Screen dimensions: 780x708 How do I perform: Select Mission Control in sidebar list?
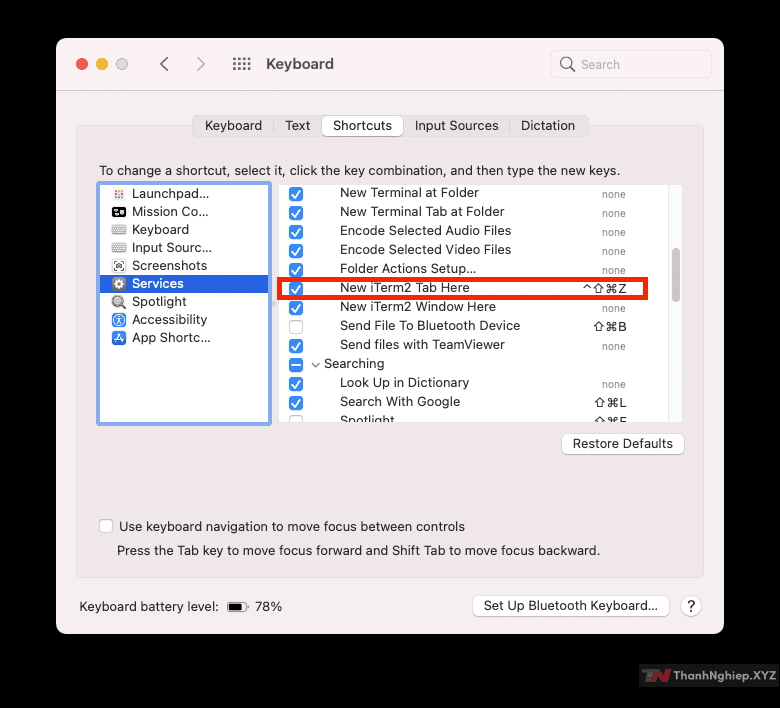pos(184,212)
